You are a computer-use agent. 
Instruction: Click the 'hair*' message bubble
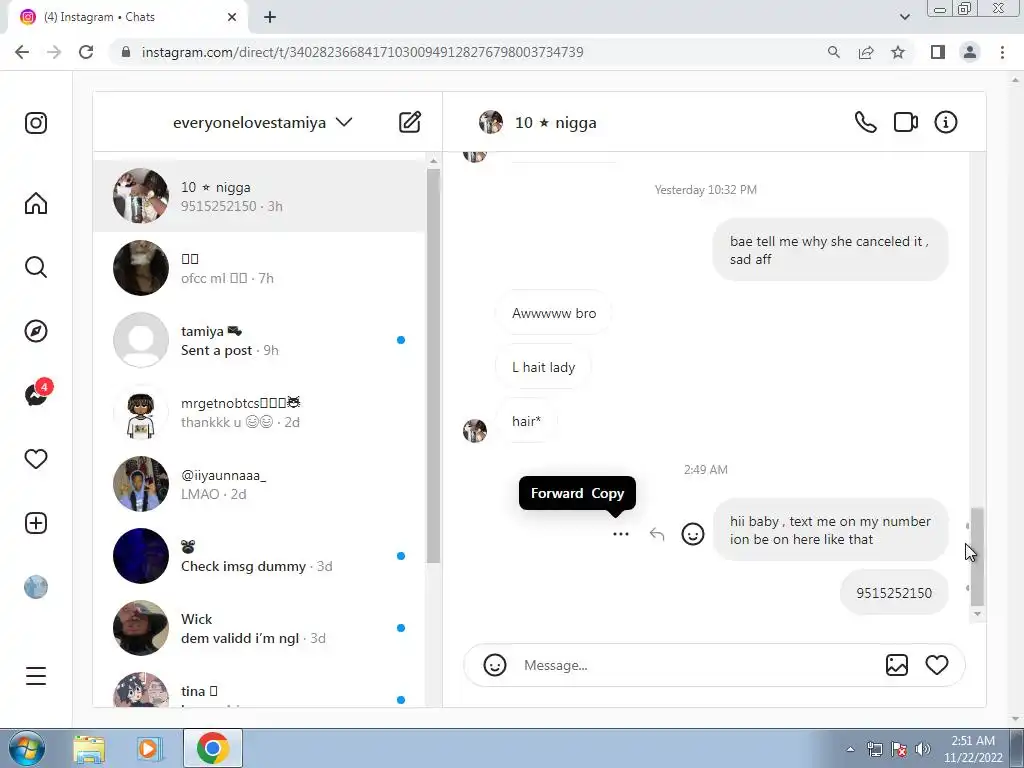coord(526,421)
